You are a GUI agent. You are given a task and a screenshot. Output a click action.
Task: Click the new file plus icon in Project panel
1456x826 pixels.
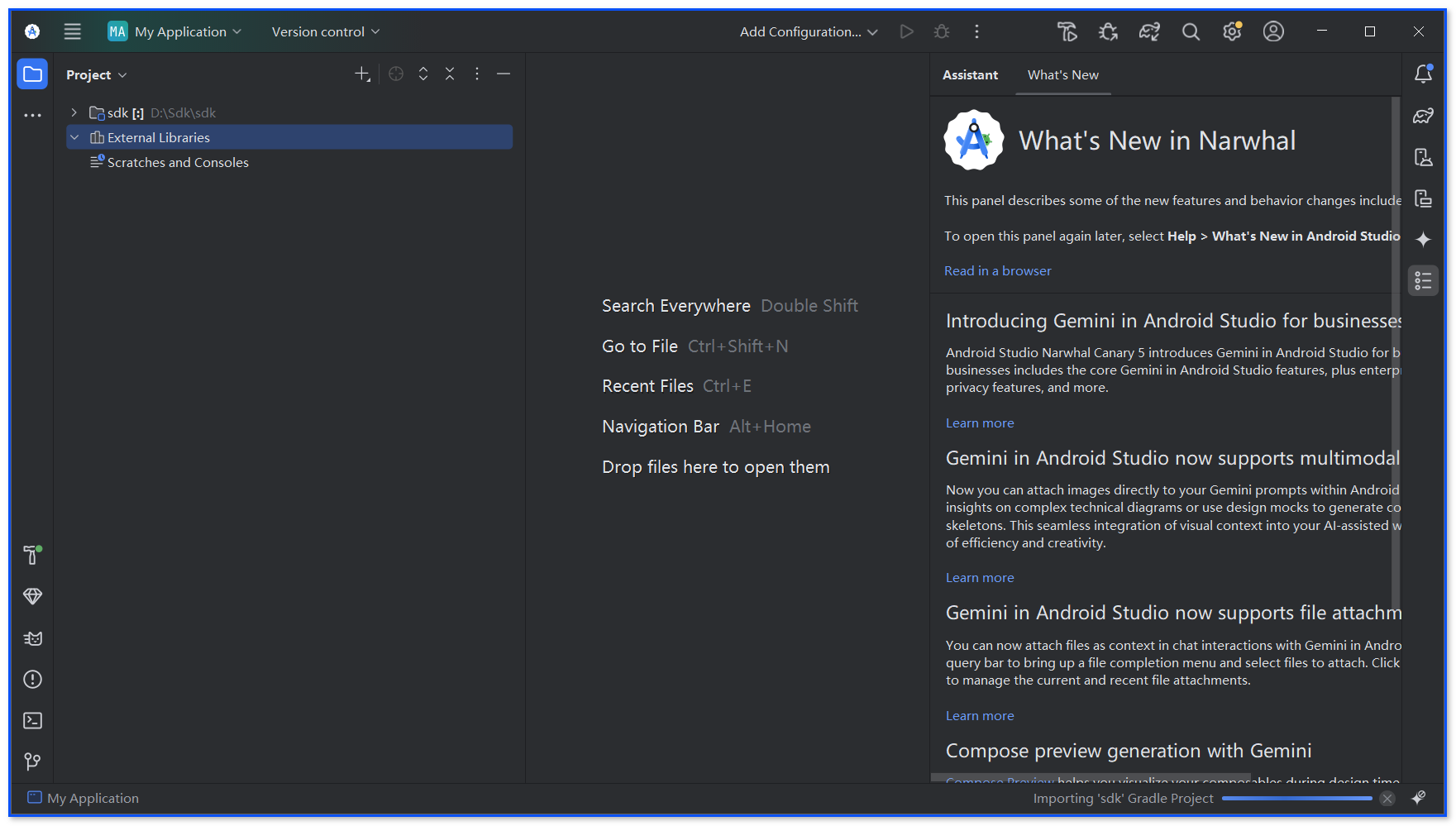(x=362, y=74)
